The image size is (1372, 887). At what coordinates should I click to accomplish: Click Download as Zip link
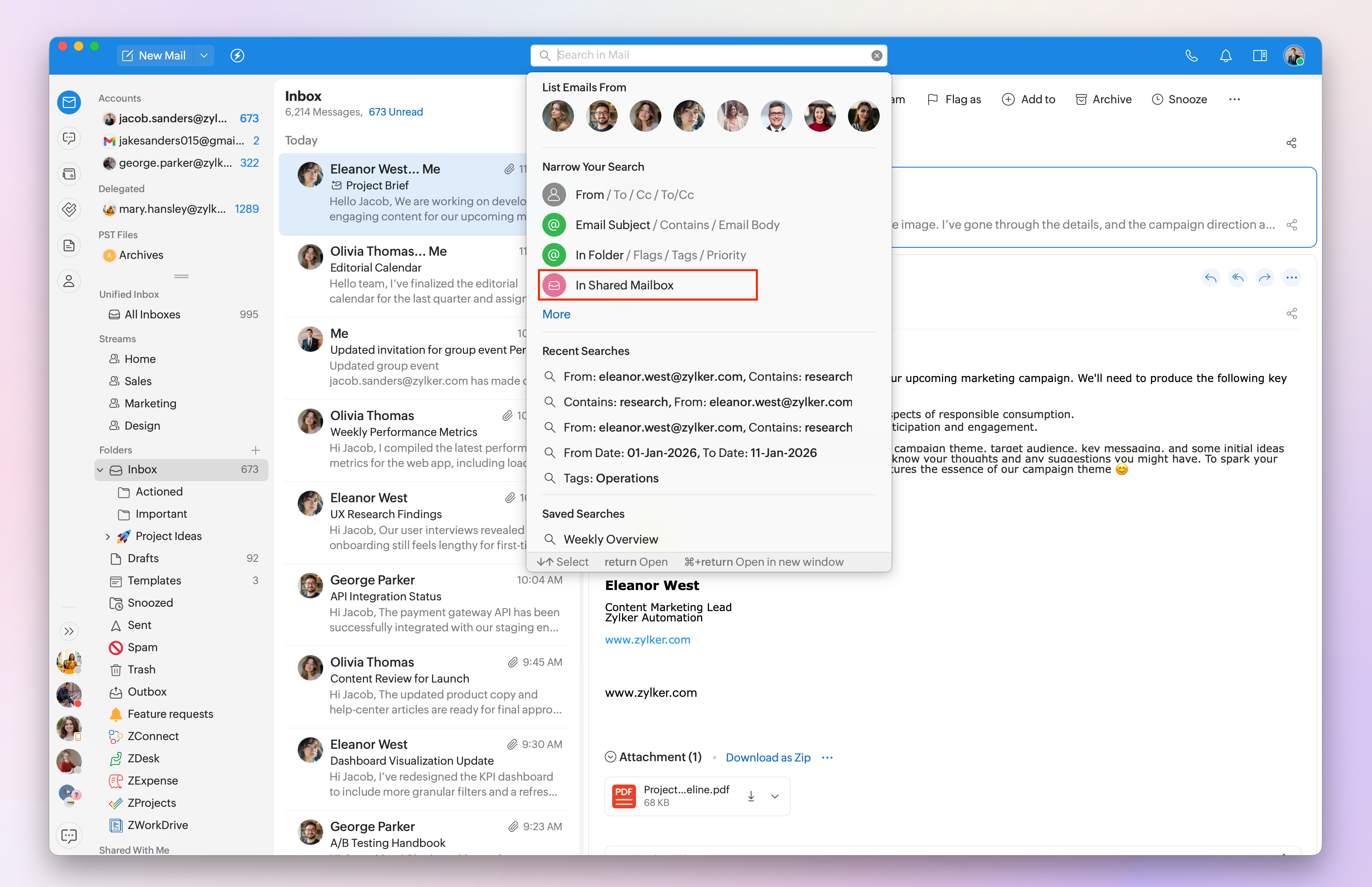(x=767, y=758)
